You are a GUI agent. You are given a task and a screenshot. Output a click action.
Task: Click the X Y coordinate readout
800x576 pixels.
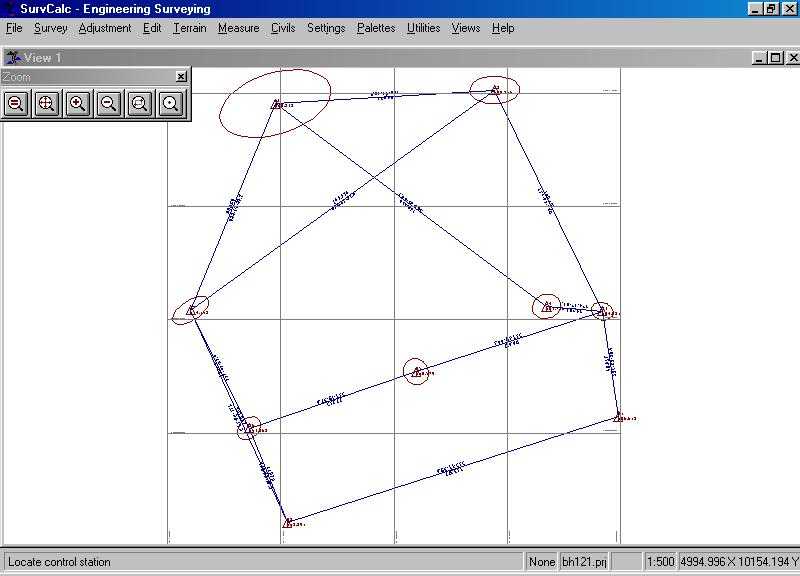point(739,562)
